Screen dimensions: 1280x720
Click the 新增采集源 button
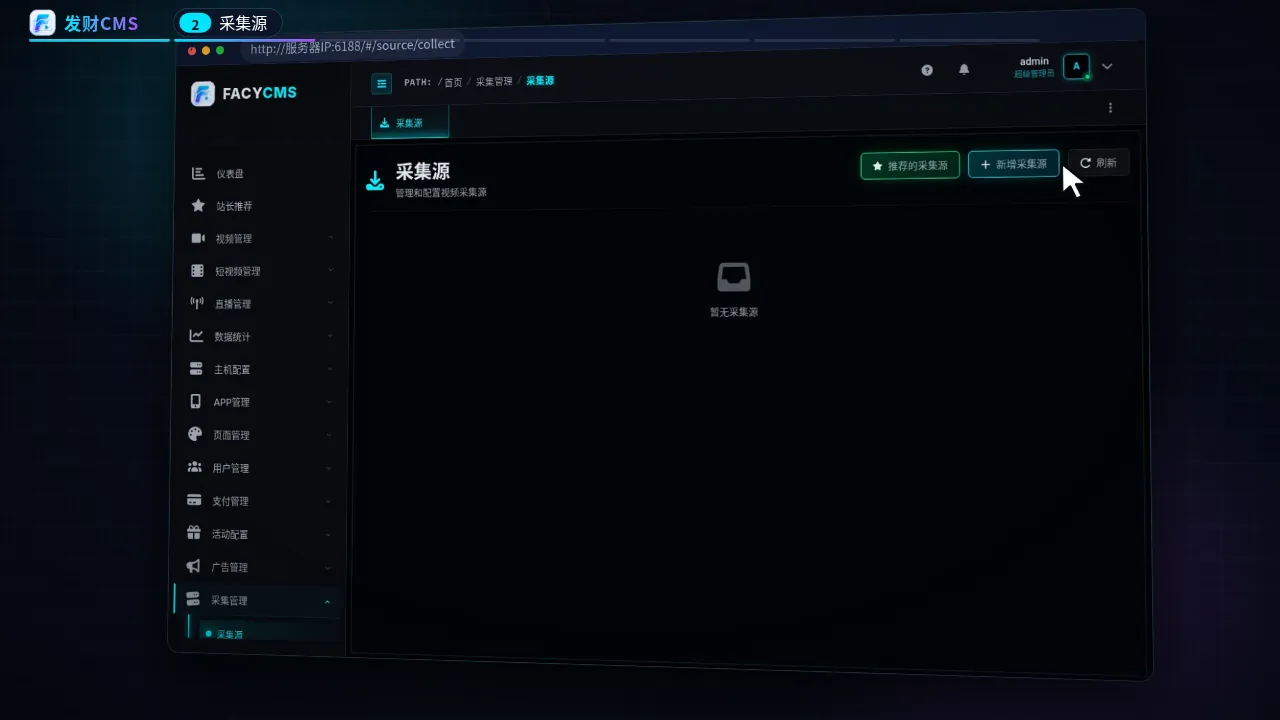point(1013,164)
